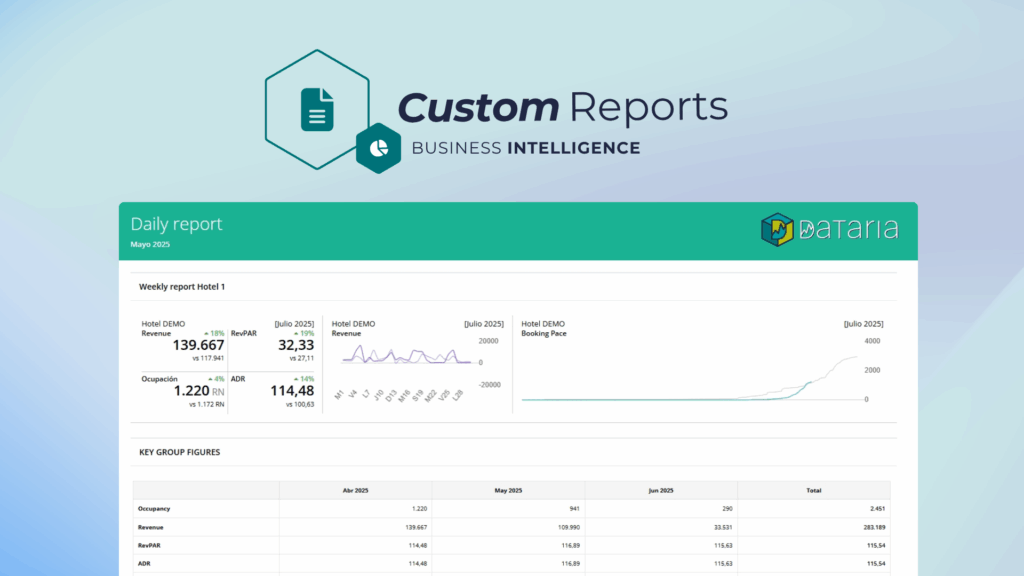Click the 19% RevPAR increase indicator
The height and width of the screenshot is (576, 1024).
[x=304, y=333]
